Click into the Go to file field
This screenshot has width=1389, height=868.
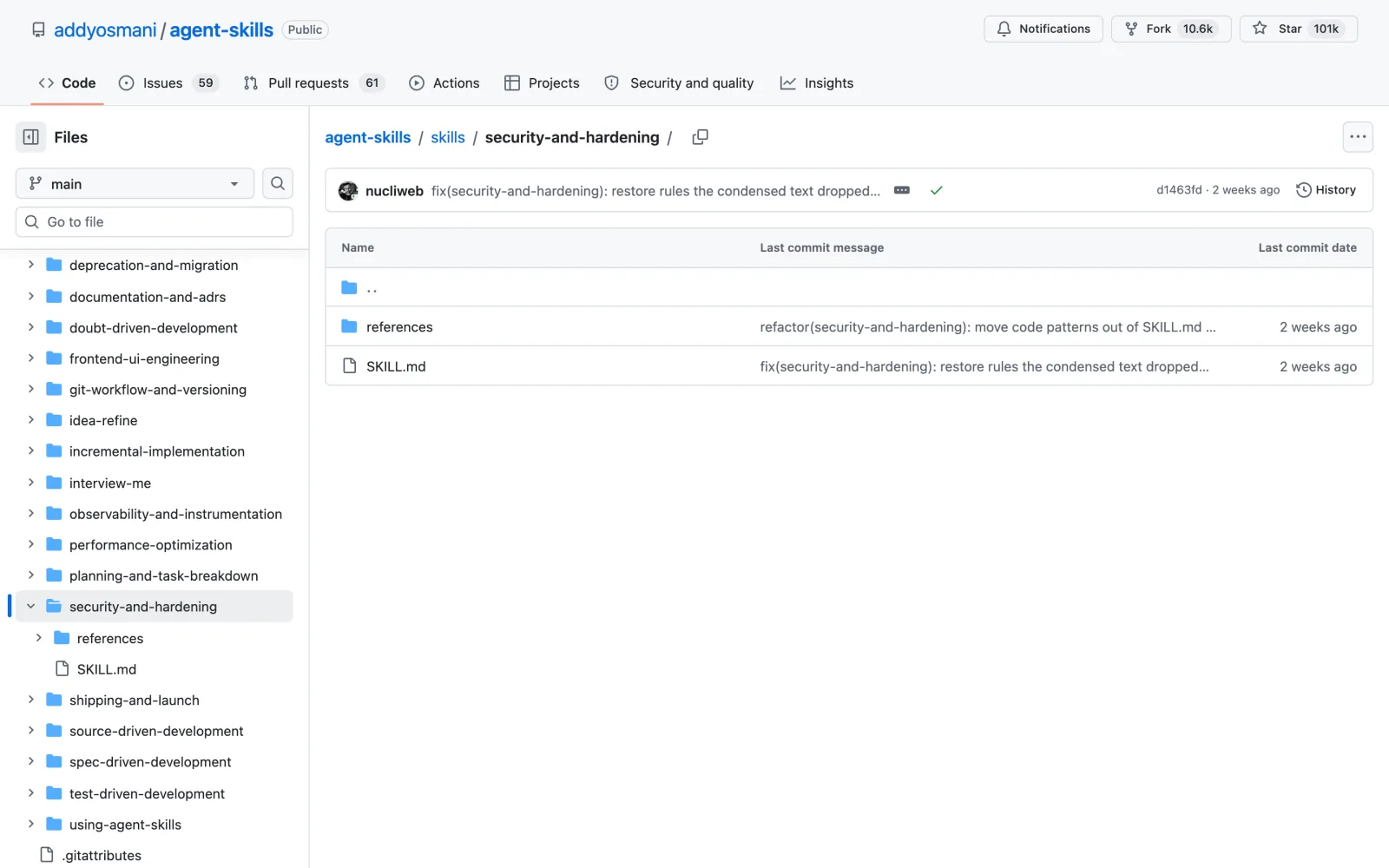[155, 221]
